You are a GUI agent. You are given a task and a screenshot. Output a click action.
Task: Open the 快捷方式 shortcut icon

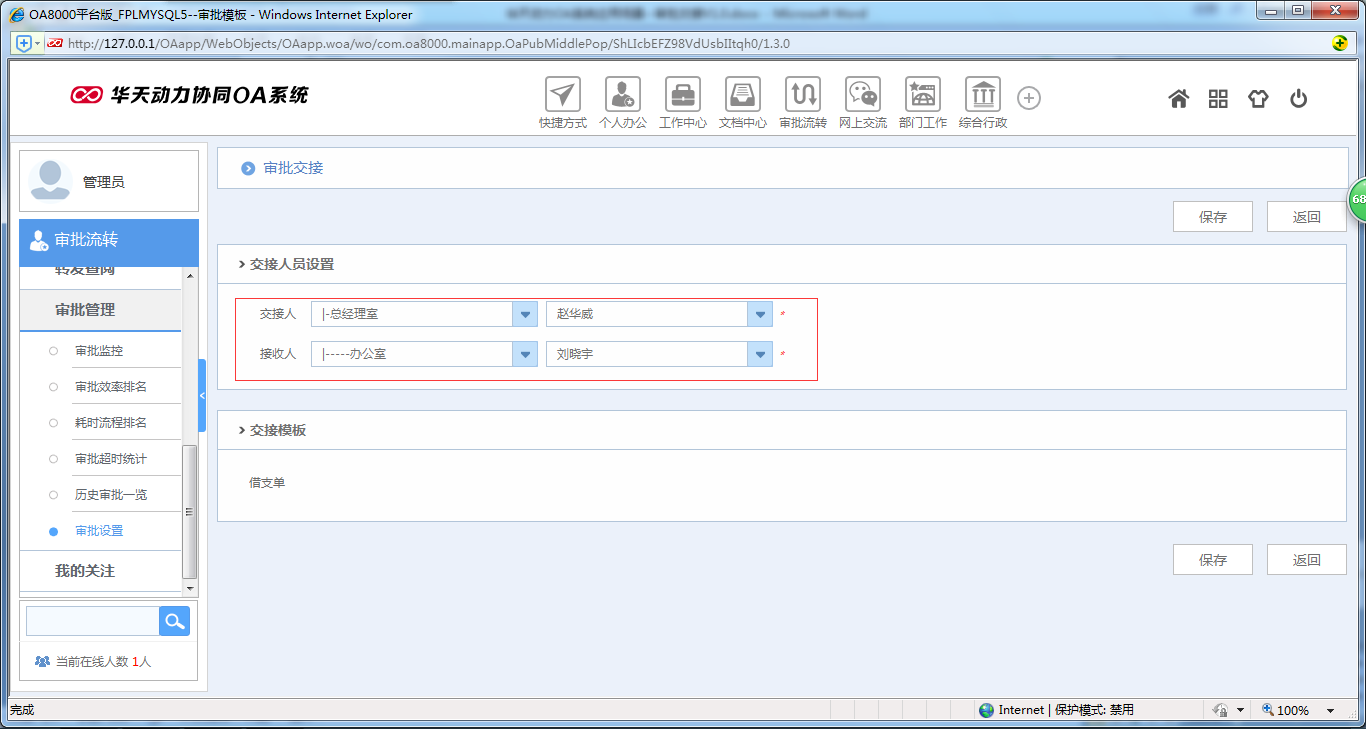click(562, 95)
